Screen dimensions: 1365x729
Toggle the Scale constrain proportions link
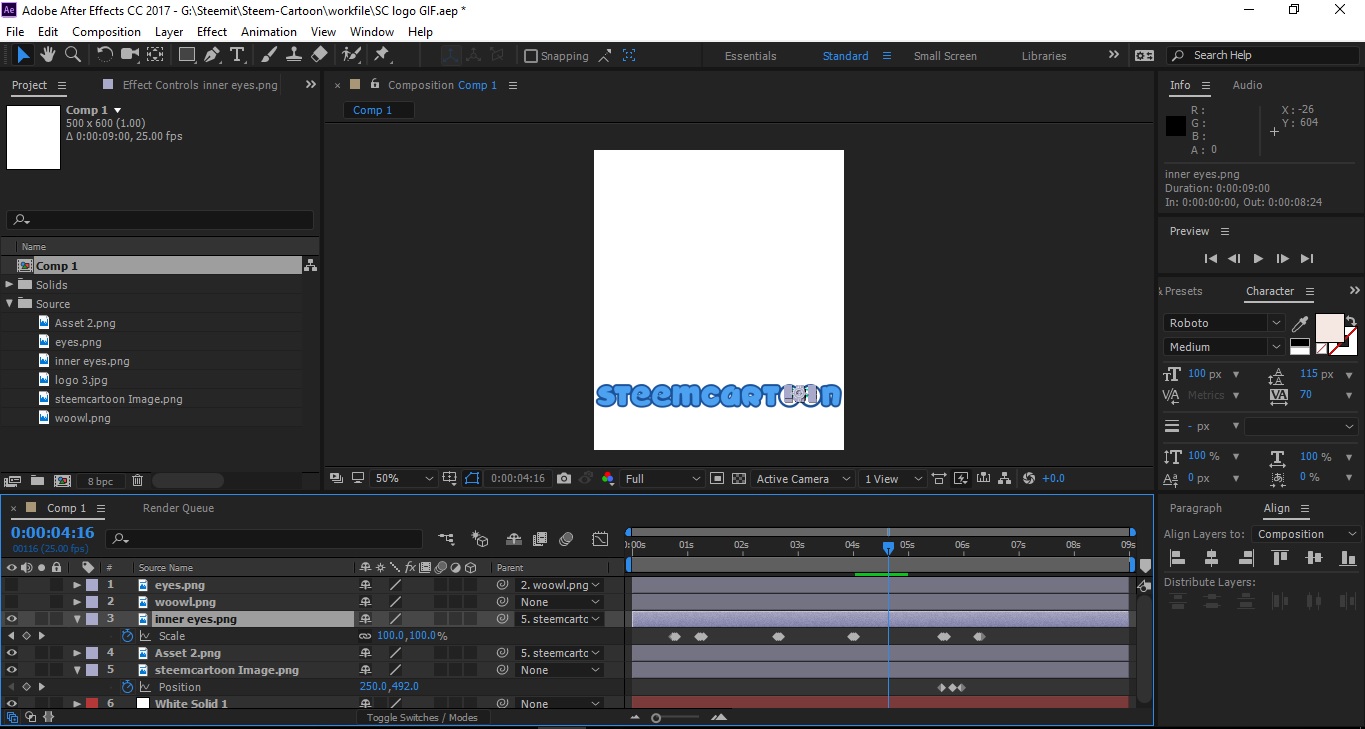tap(365, 636)
